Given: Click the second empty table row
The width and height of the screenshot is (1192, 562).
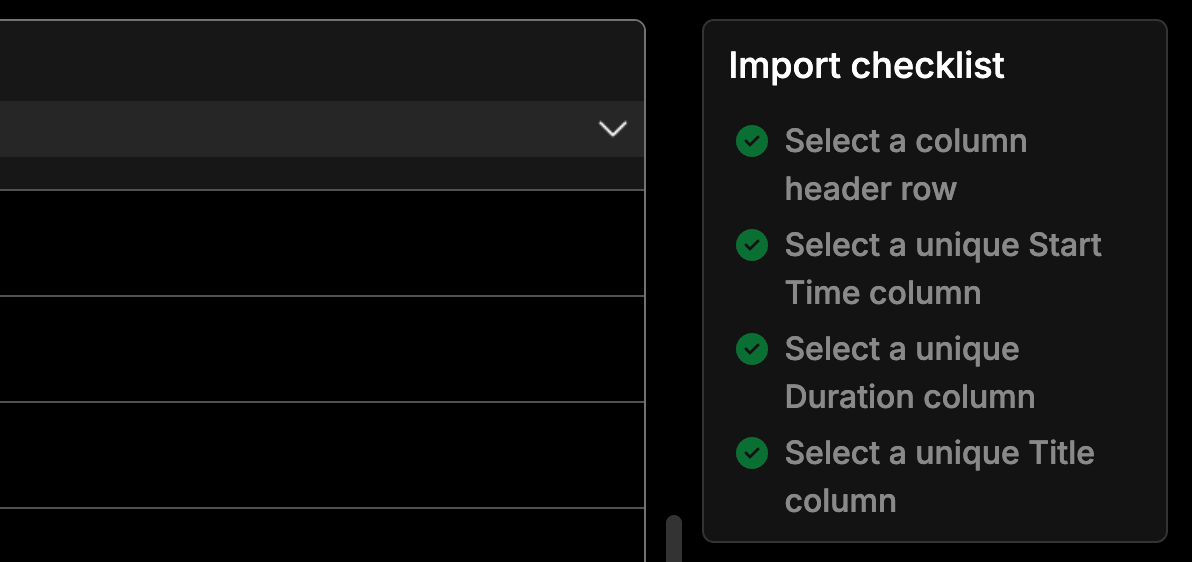Looking at the screenshot, I should pyautogui.click(x=320, y=349).
